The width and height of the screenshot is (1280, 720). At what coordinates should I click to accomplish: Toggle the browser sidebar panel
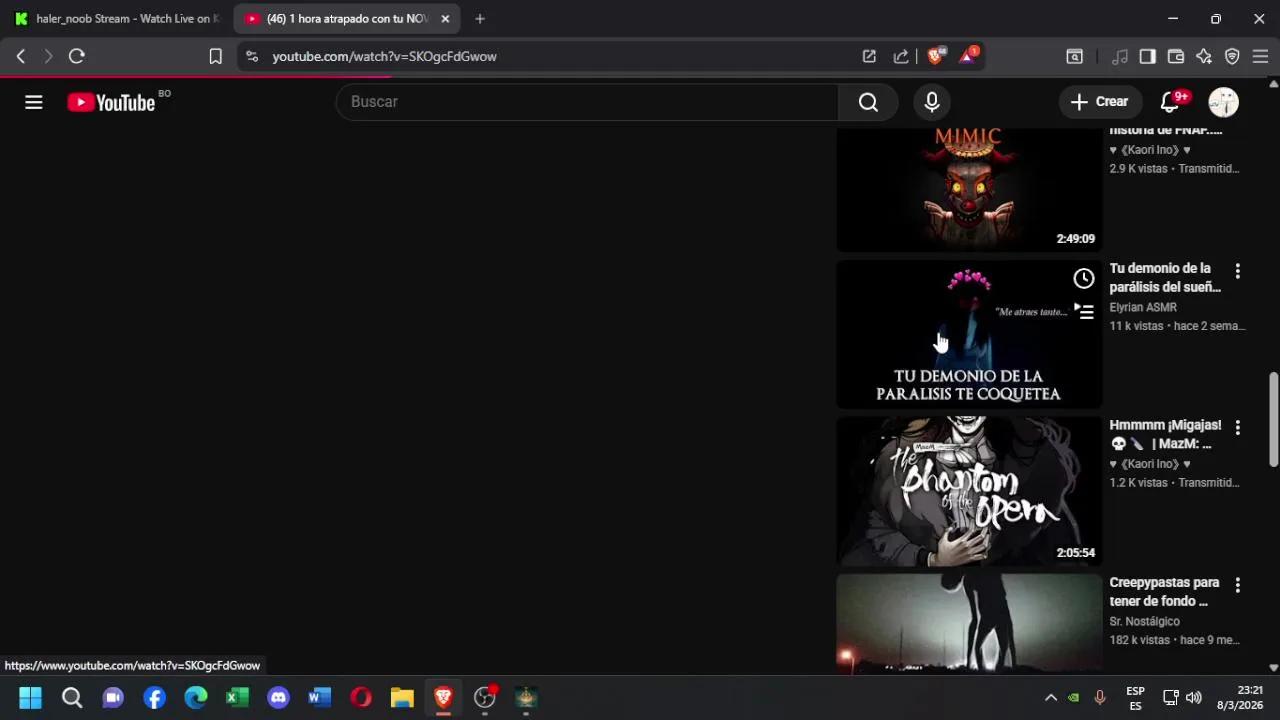click(x=1147, y=56)
